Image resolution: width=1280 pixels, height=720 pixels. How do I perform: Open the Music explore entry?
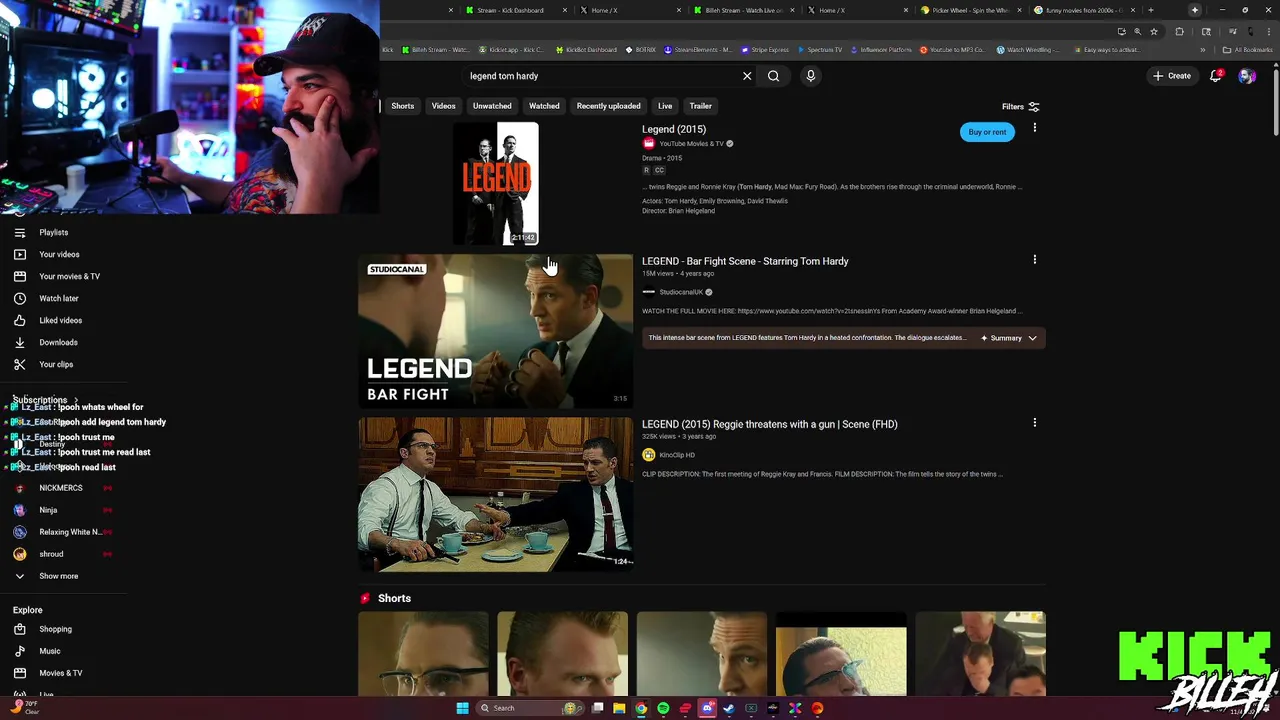click(x=49, y=651)
